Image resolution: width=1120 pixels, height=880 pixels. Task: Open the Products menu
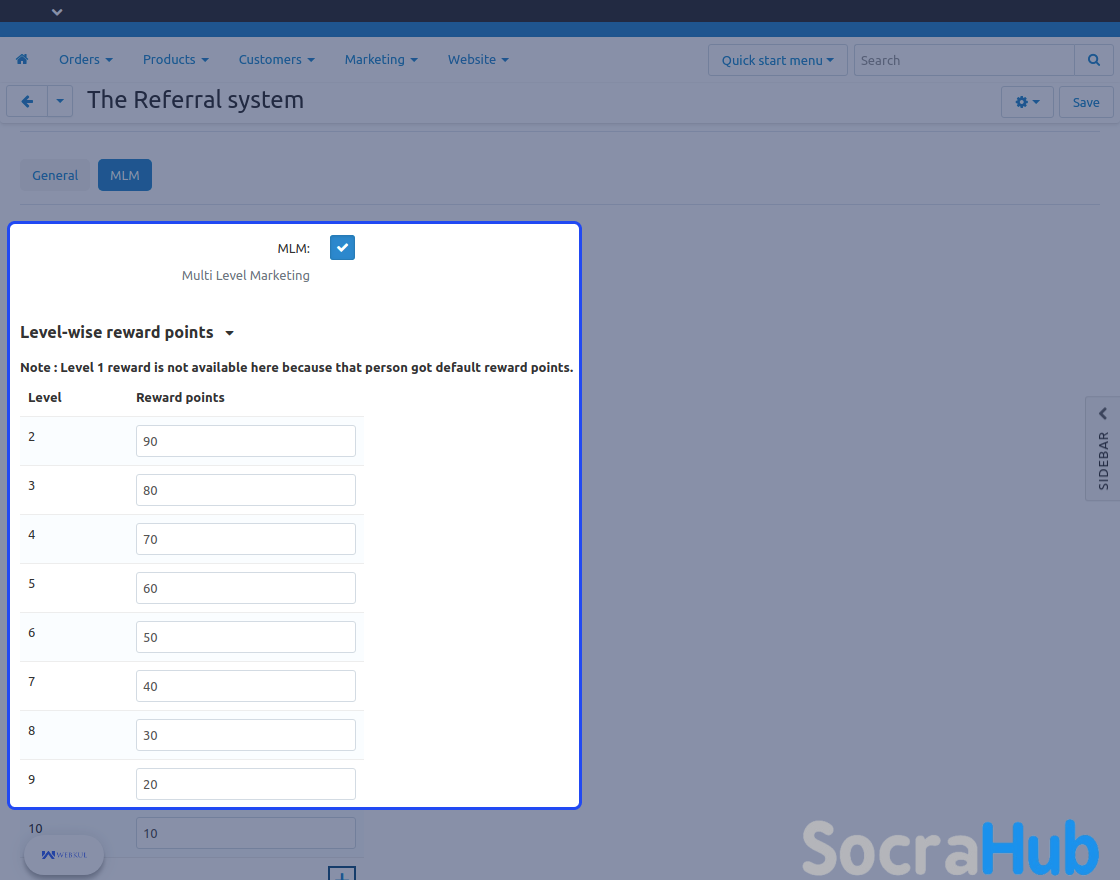click(x=175, y=60)
